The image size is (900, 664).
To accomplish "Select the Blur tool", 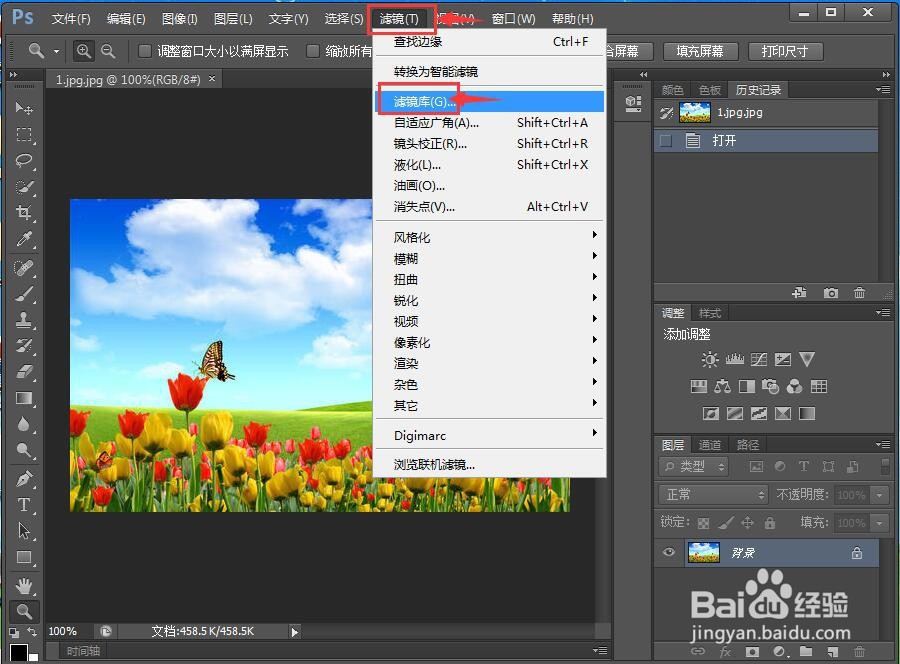I will tap(24, 424).
